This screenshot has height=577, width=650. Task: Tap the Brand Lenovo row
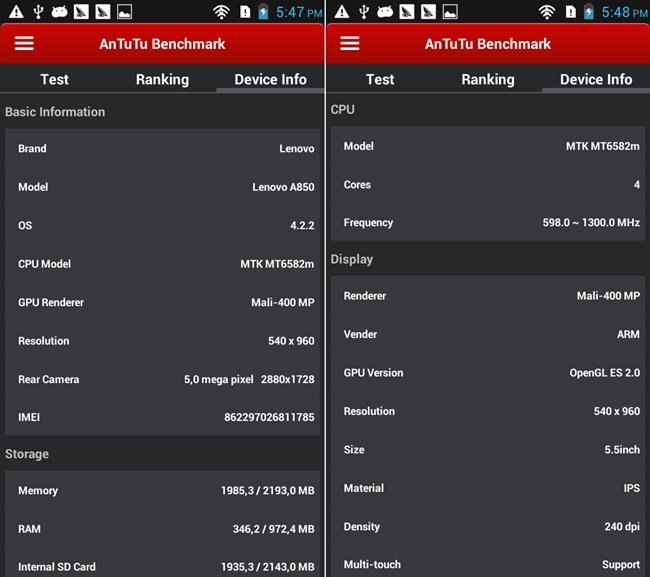162,148
